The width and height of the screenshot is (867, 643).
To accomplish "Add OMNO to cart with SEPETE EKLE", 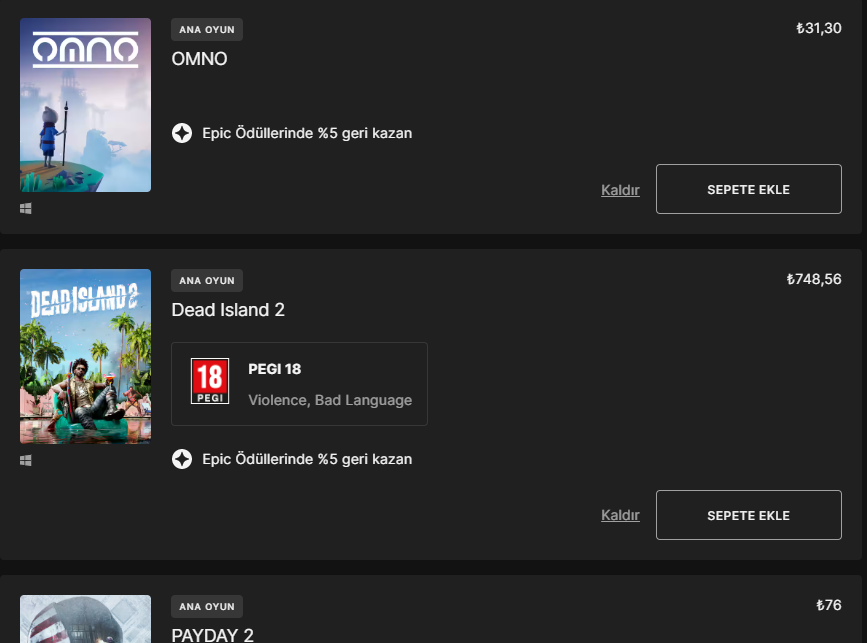I will tap(749, 189).
